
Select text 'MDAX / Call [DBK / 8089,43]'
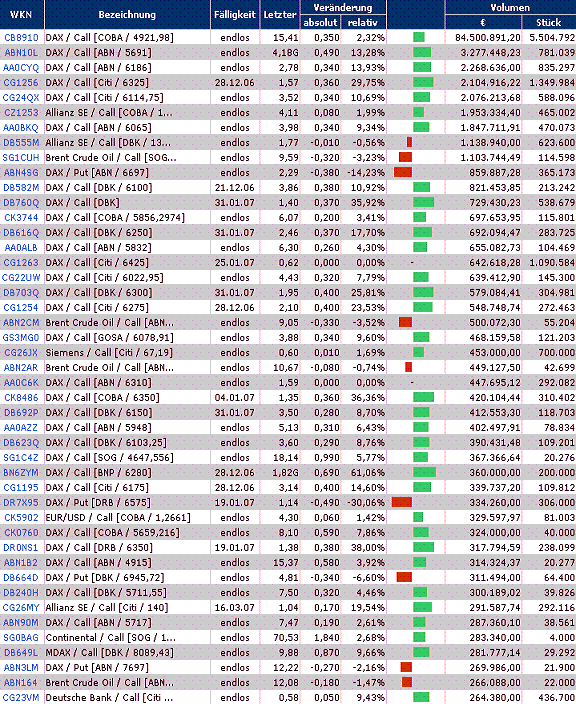point(110,652)
